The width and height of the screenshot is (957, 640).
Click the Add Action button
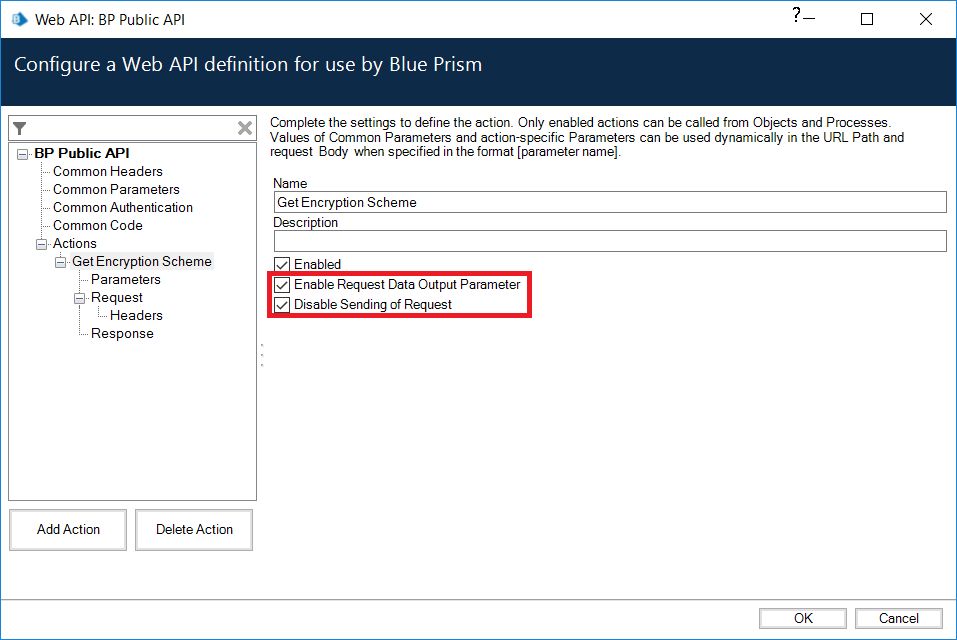pyautogui.click(x=68, y=530)
